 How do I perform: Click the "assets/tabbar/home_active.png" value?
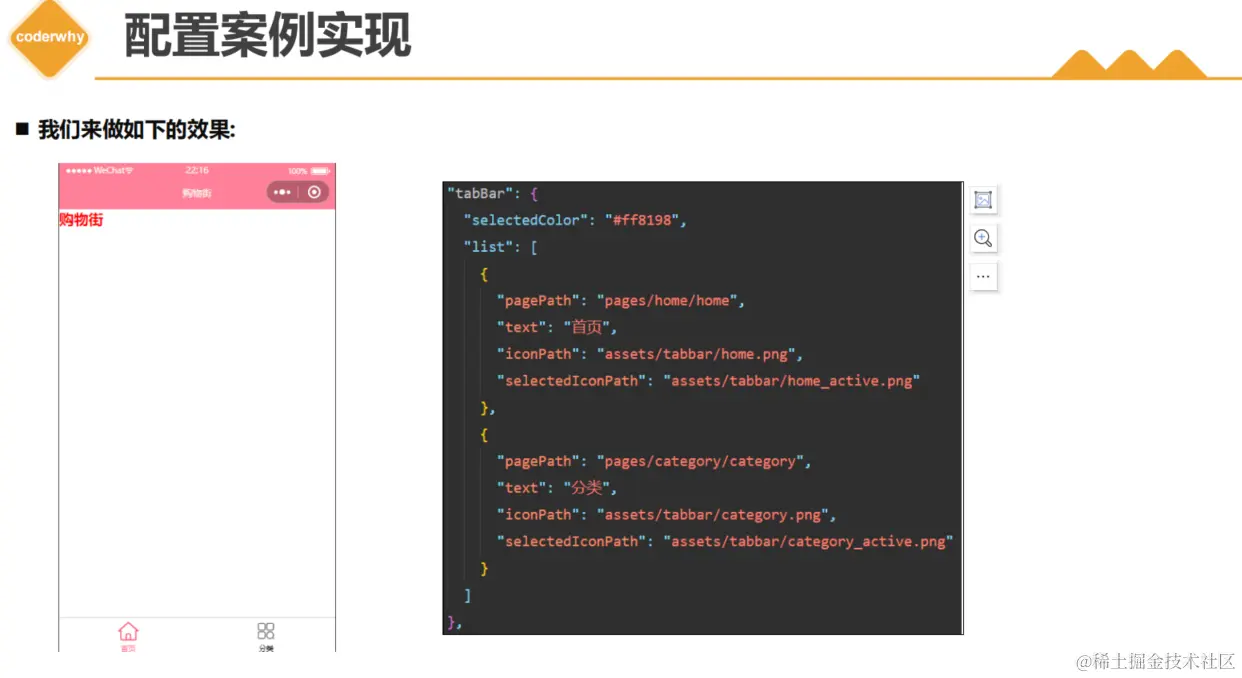(x=791, y=381)
